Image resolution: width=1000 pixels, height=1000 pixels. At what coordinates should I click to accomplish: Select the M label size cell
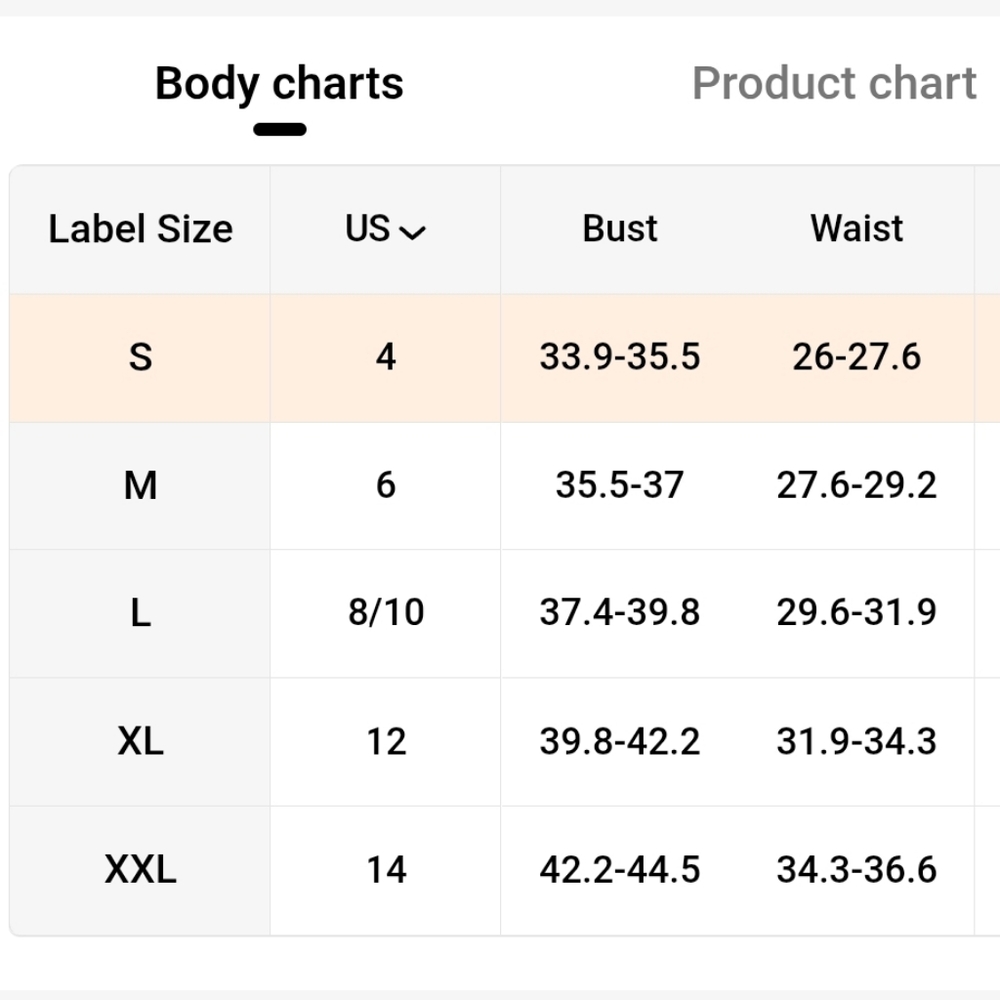point(140,485)
